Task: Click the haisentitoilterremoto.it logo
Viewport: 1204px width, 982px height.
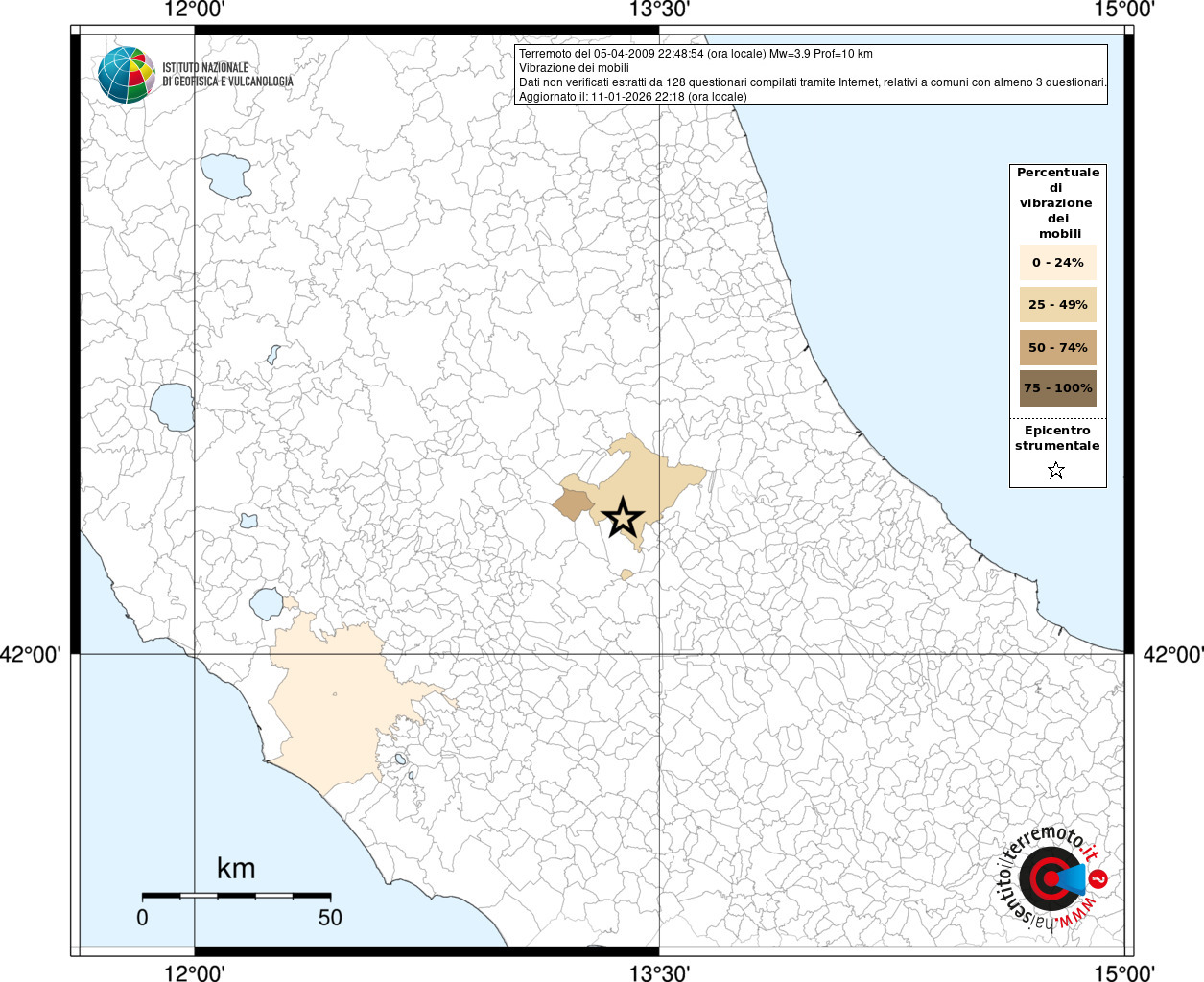Action: point(1054,878)
